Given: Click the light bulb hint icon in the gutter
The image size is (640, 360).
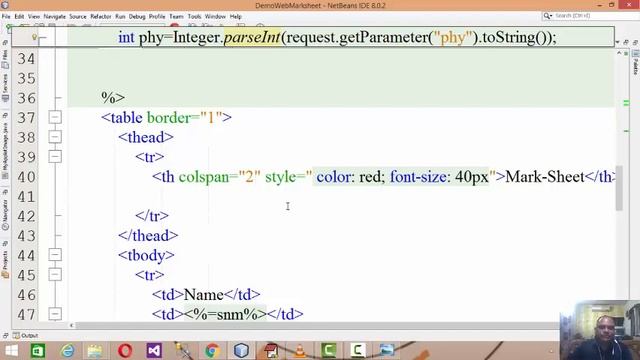Looking at the screenshot, I should (34, 38).
